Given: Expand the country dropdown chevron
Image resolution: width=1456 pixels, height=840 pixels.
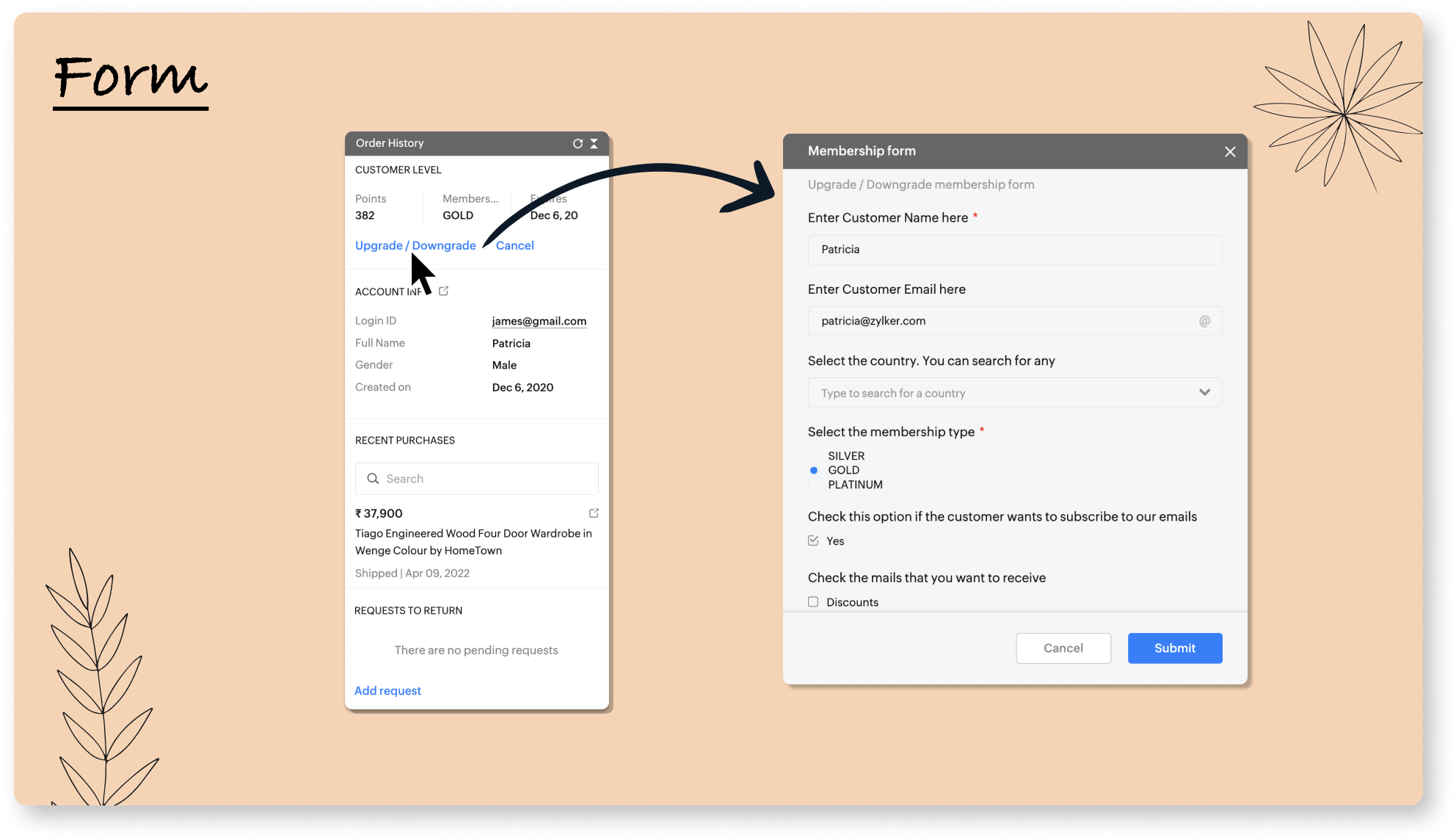Looking at the screenshot, I should [1204, 393].
